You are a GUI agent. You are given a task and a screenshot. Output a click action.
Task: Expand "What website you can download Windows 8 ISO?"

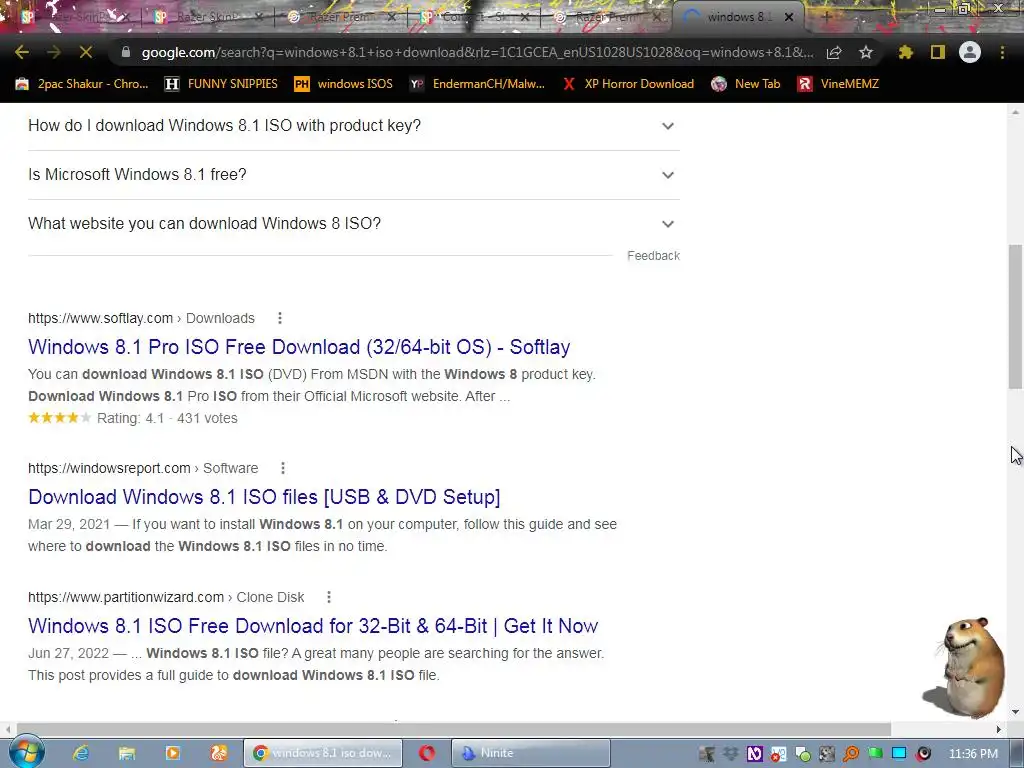click(353, 223)
